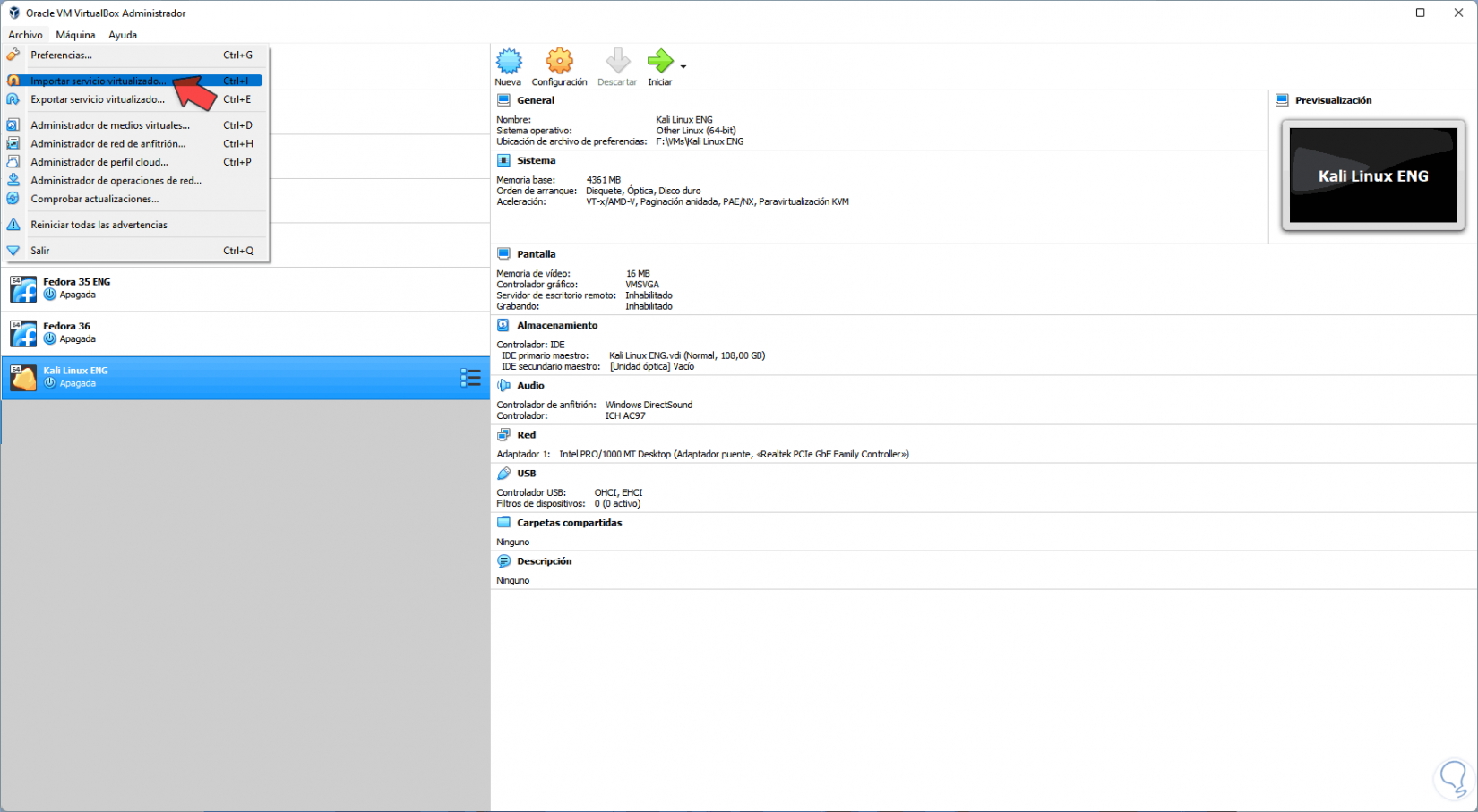
Task: Open the Ayuda menu
Action: pyautogui.click(x=123, y=35)
